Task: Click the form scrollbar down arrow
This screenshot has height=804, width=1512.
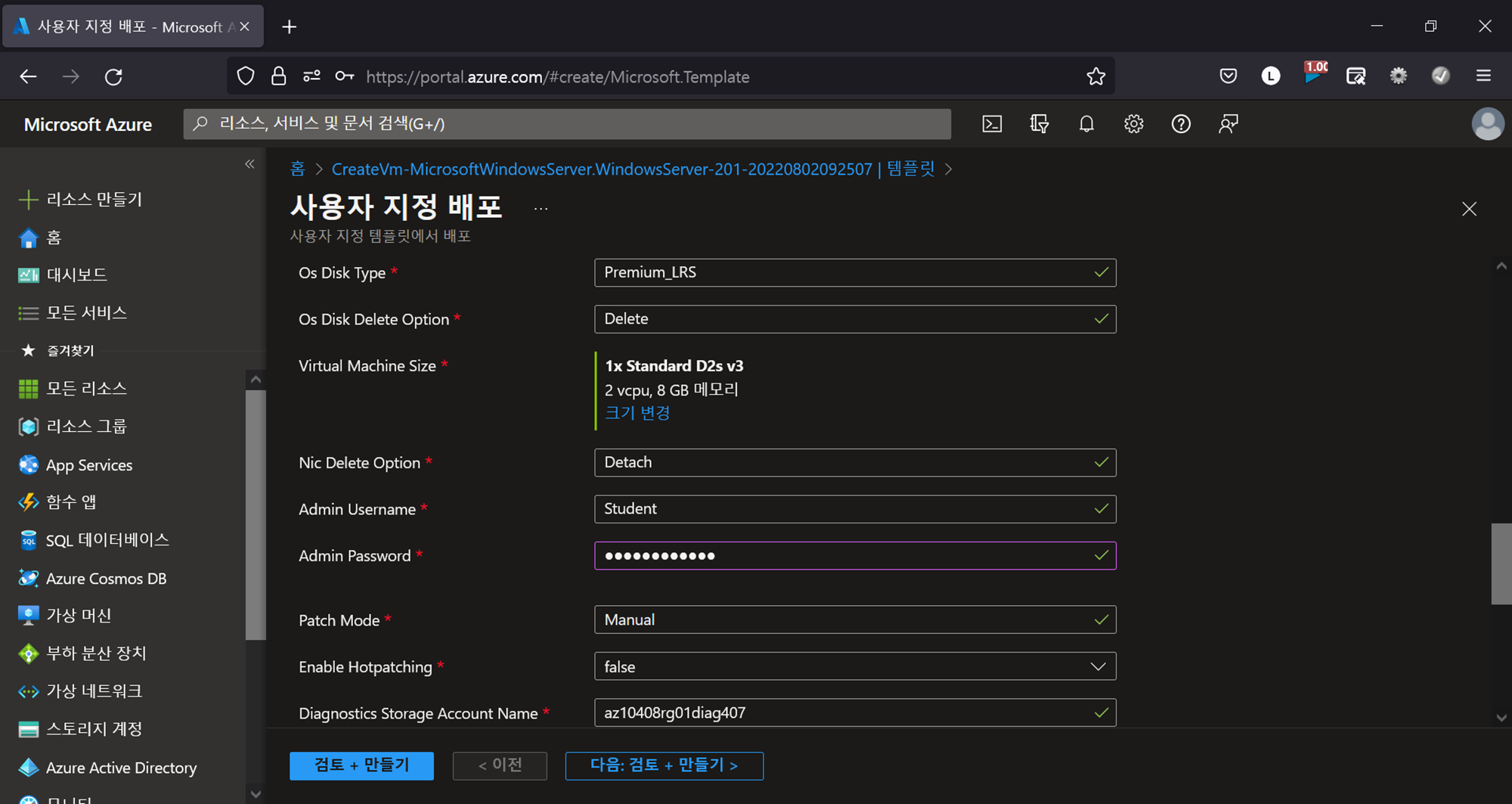Action: coord(1501,718)
